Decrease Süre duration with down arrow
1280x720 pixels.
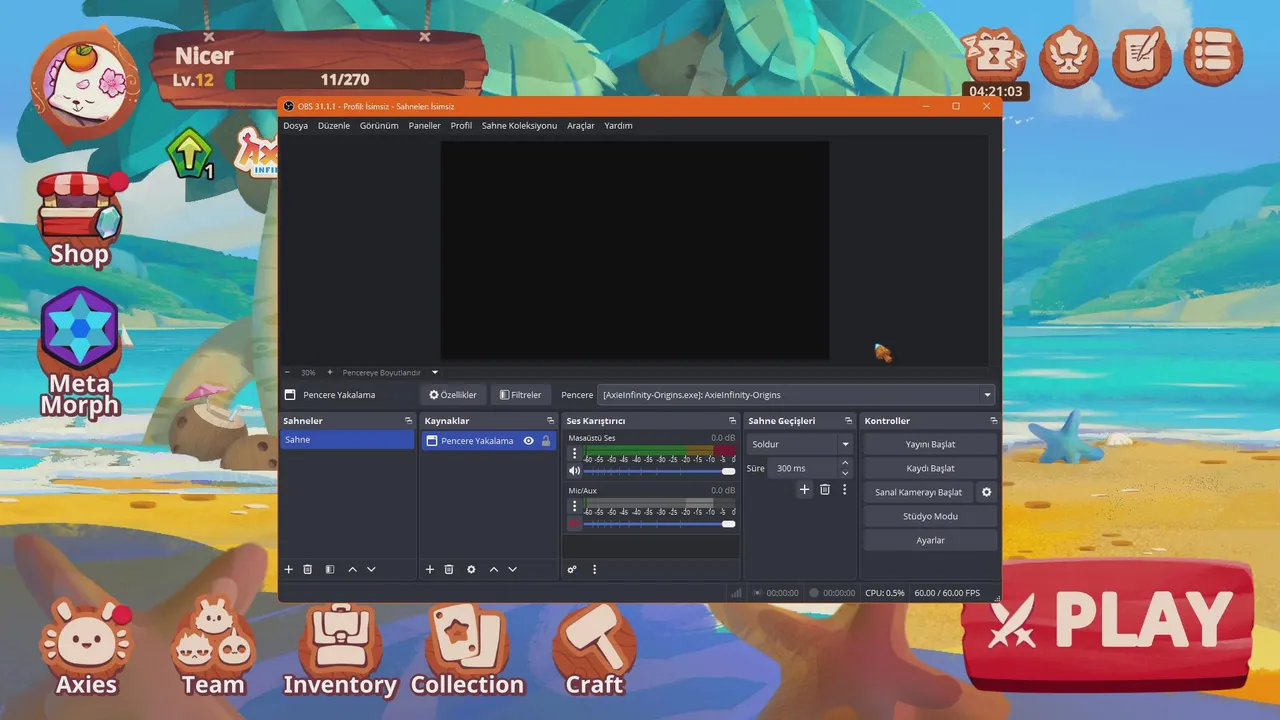click(845, 473)
